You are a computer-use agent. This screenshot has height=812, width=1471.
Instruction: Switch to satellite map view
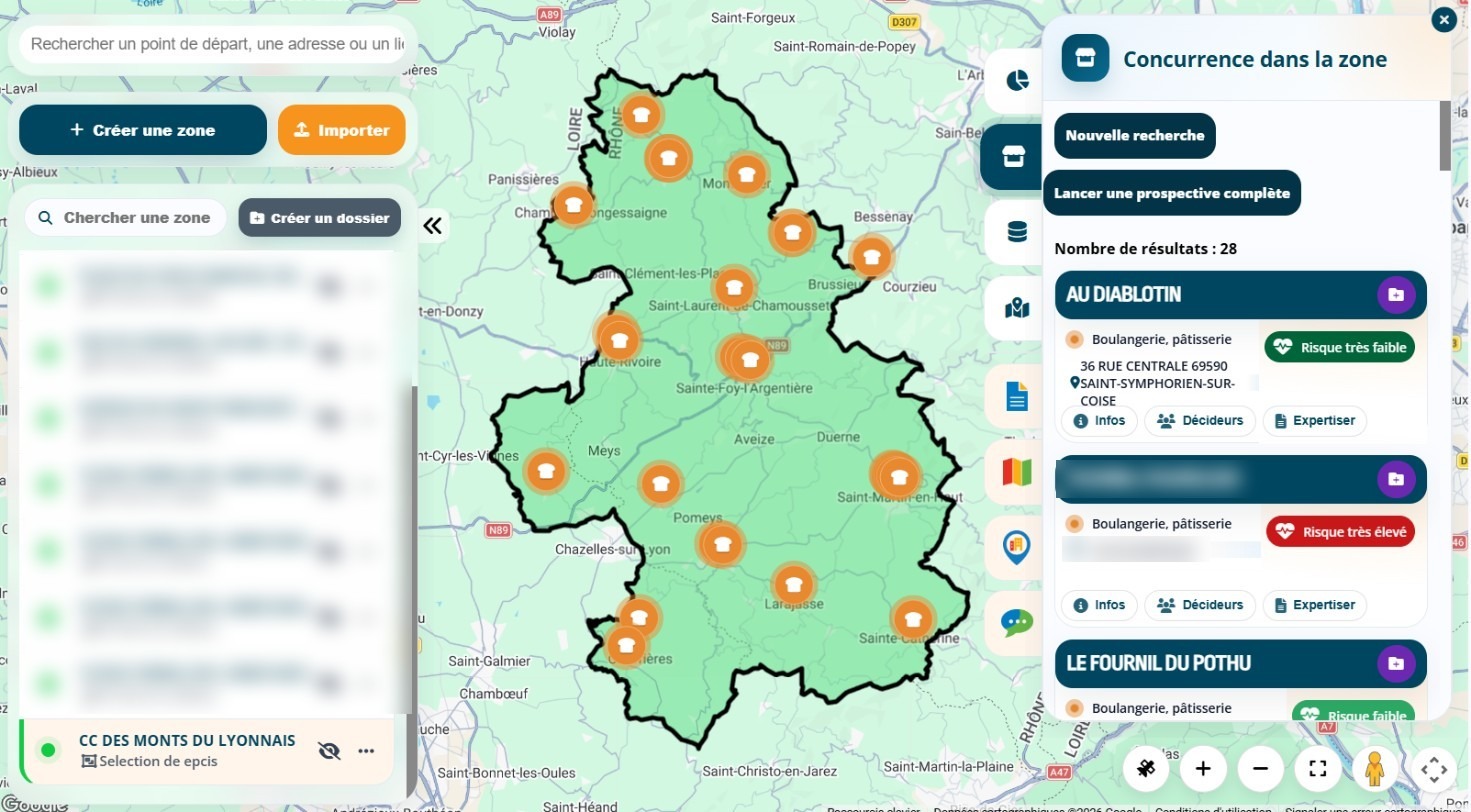(1146, 768)
